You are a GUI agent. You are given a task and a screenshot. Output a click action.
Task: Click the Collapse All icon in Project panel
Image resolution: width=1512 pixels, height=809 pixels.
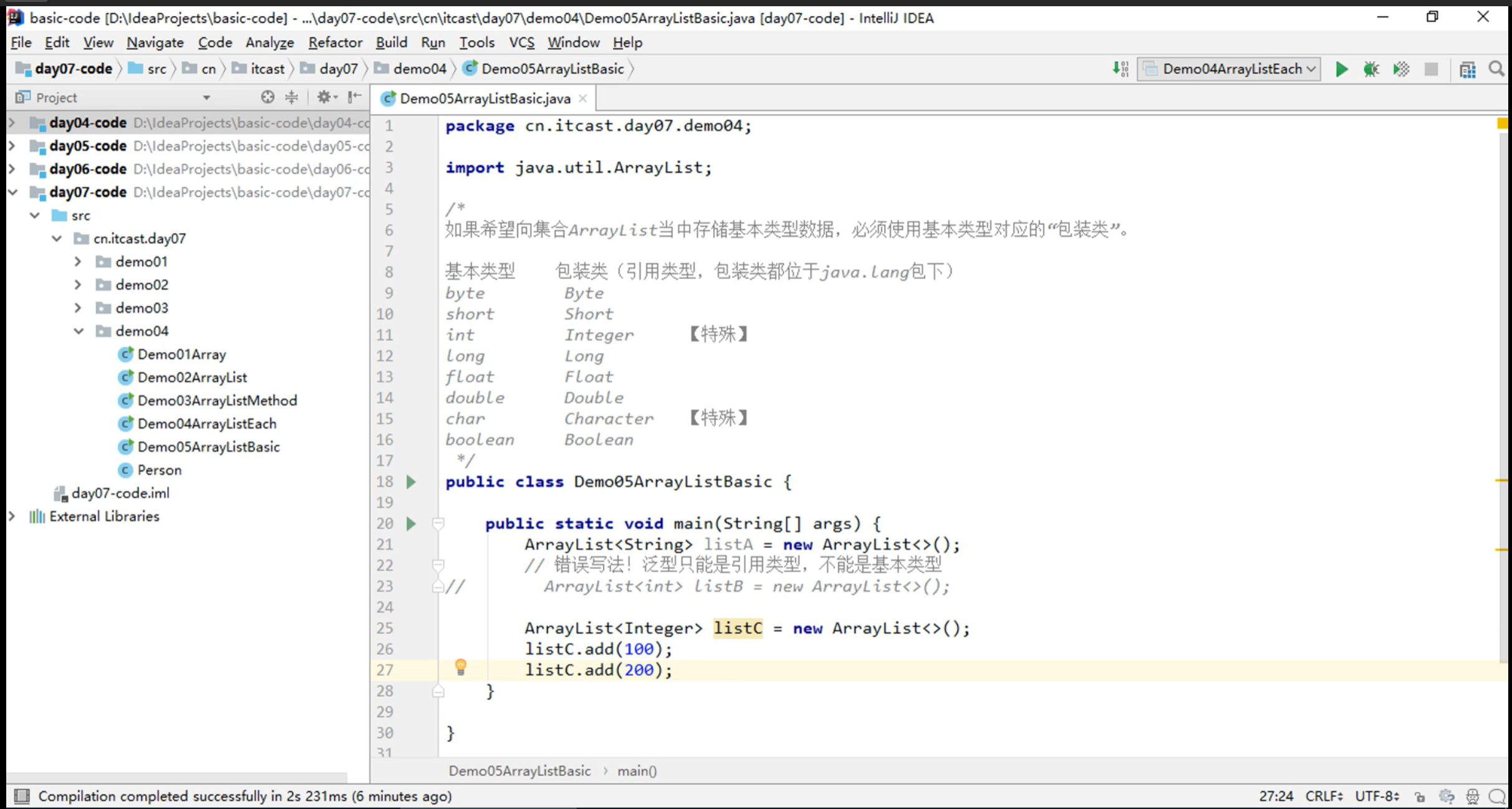(291, 97)
